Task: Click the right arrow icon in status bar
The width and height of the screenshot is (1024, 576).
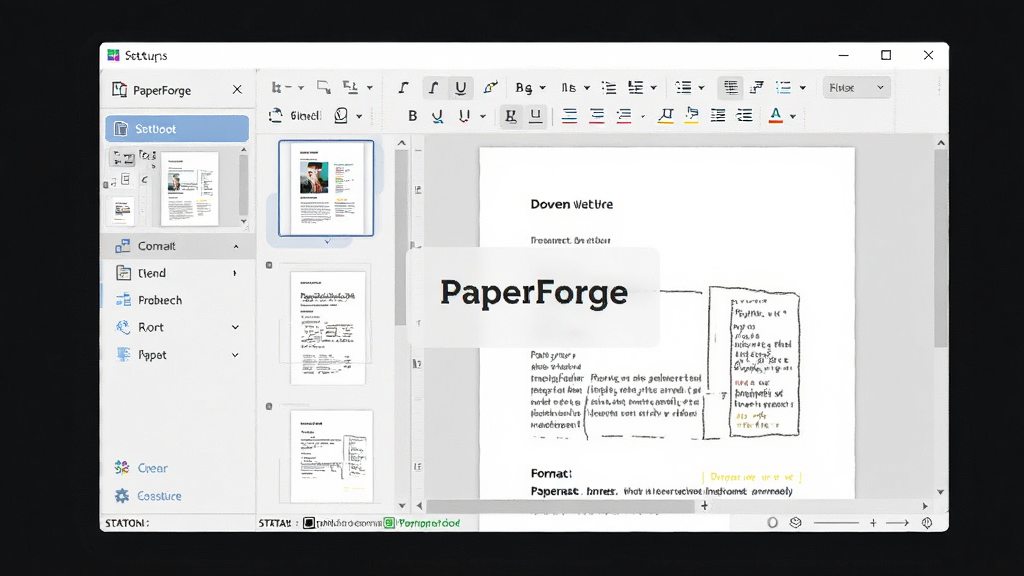Action: pyautogui.click(x=897, y=522)
